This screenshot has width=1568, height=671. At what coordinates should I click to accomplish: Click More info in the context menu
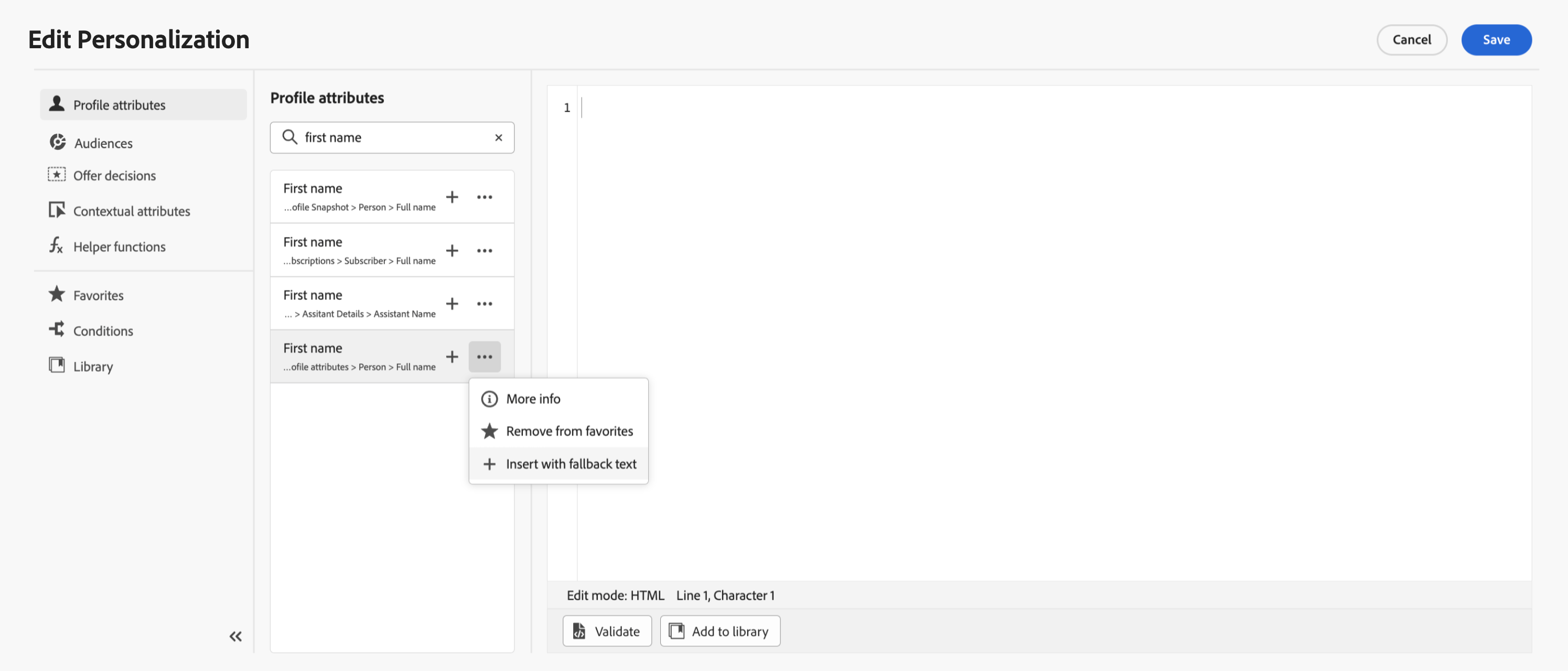coord(533,399)
